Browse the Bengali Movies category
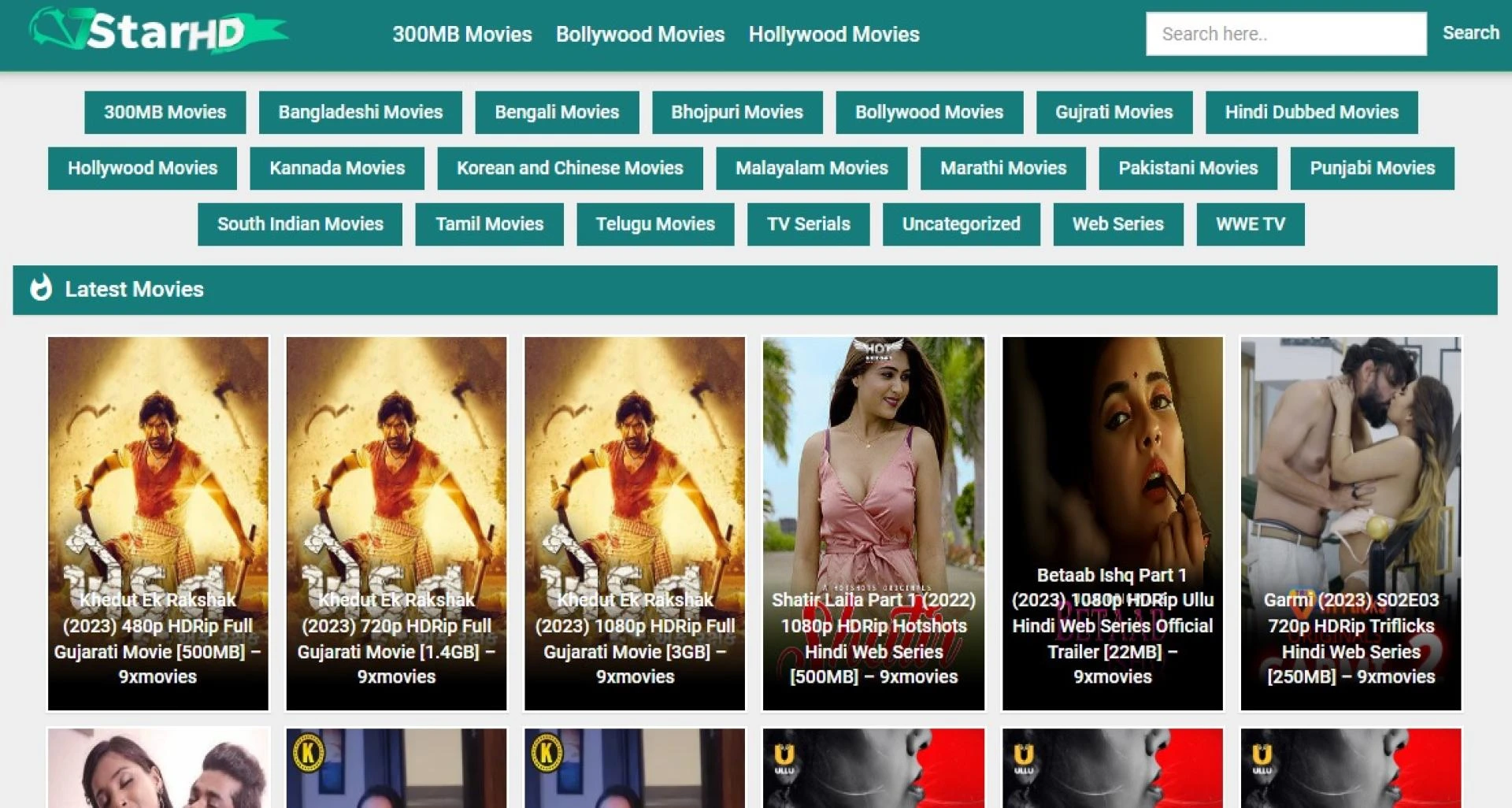1512x808 pixels. pyautogui.click(x=557, y=112)
